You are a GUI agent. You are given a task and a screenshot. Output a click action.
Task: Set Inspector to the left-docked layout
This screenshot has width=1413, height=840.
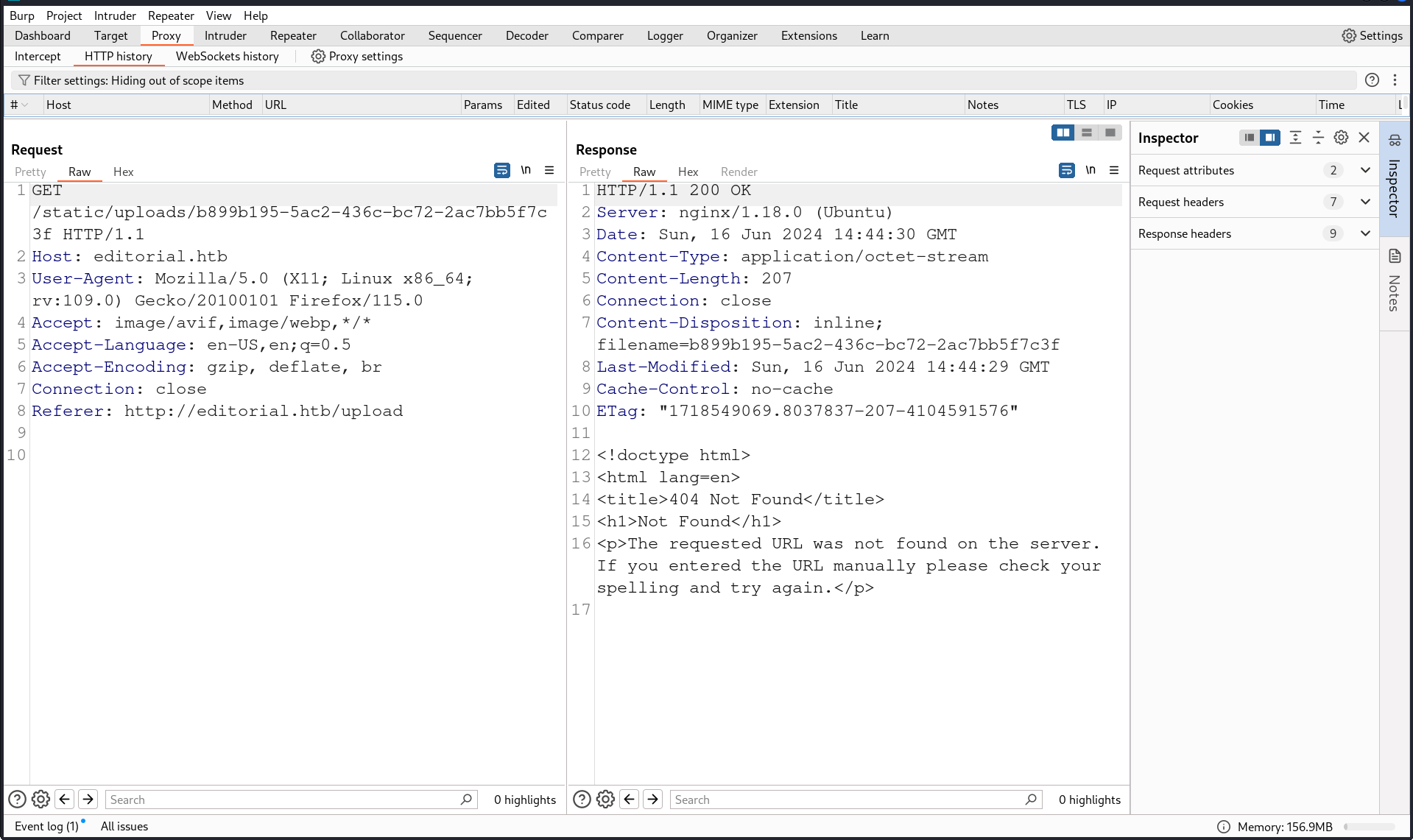click(1250, 138)
